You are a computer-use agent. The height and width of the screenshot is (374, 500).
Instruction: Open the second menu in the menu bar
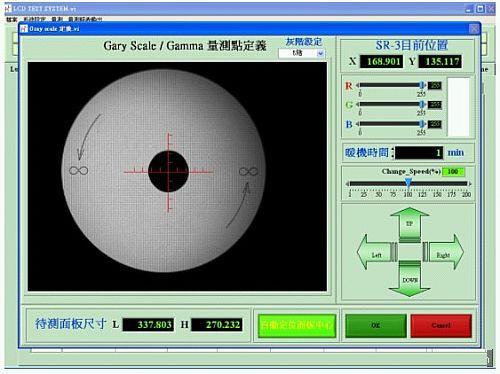34,20
